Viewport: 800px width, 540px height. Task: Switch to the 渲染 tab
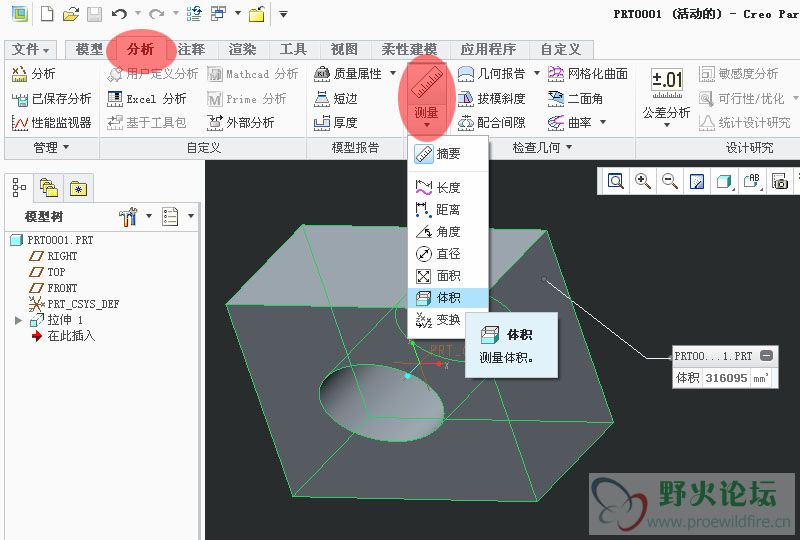242,50
